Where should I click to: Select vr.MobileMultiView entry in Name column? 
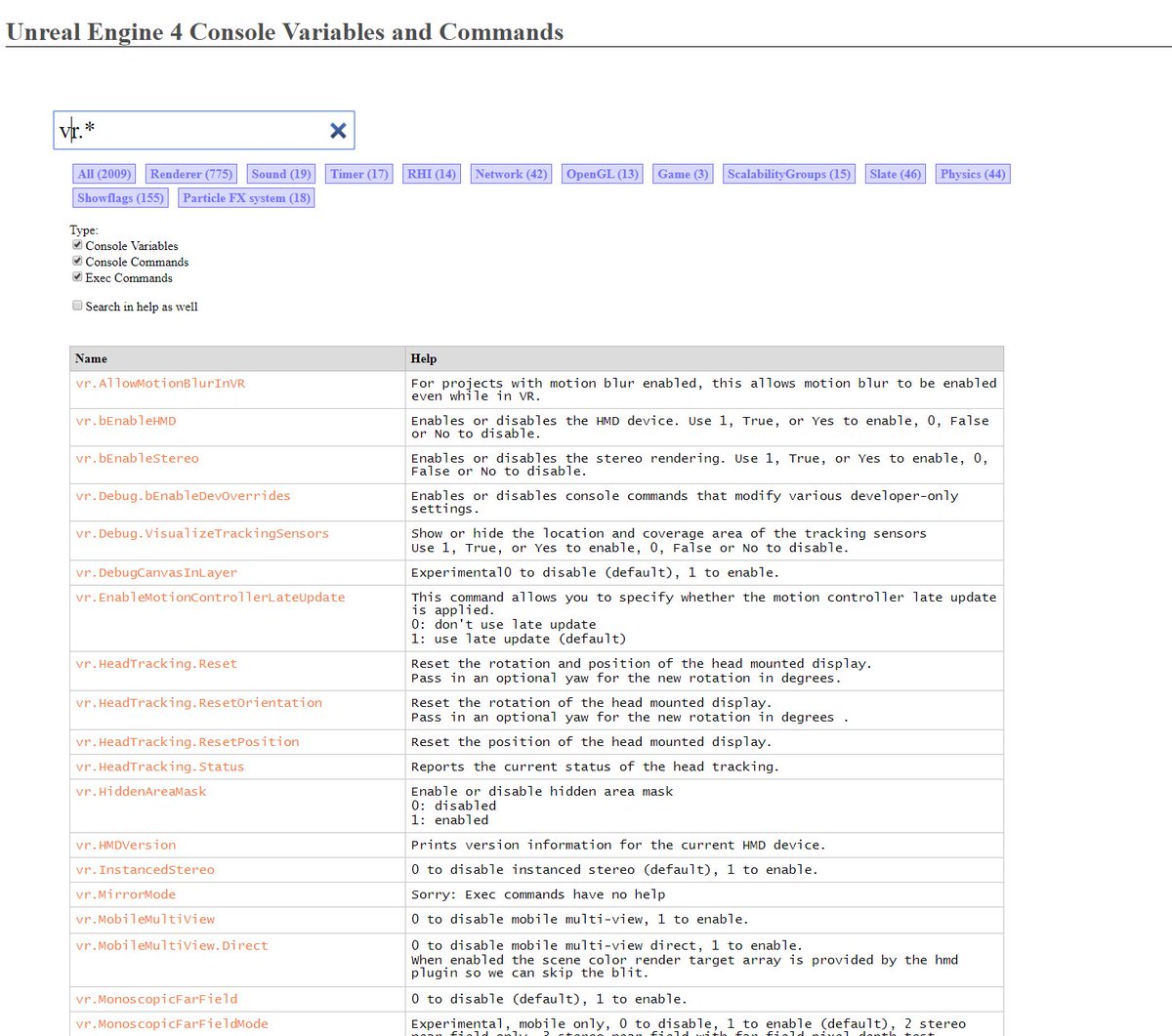pos(145,919)
